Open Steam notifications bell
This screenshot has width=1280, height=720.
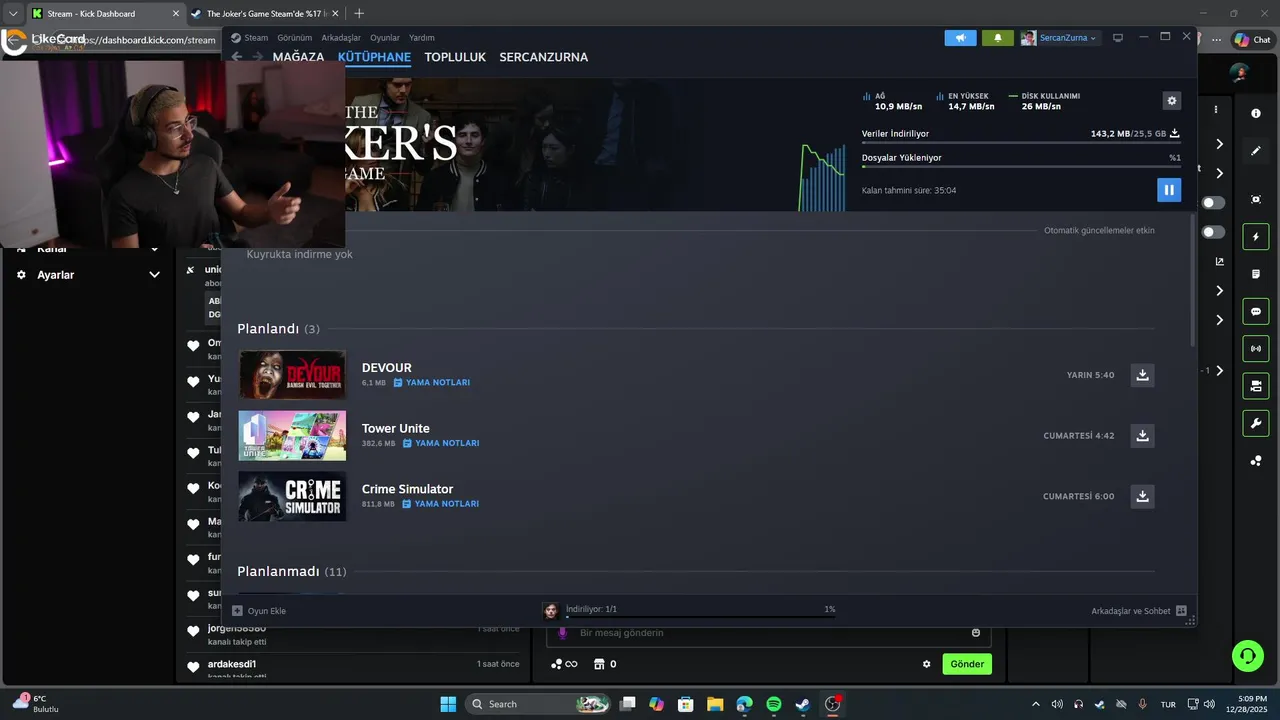tap(997, 38)
